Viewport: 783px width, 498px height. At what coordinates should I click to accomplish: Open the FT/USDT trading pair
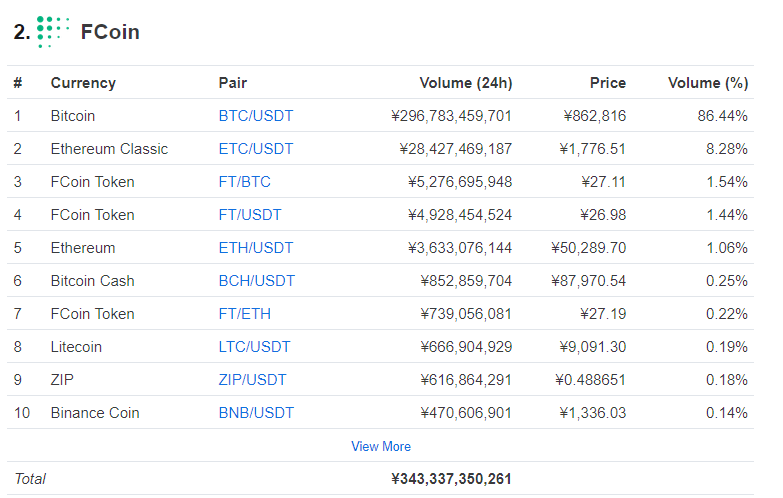tap(250, 215)
